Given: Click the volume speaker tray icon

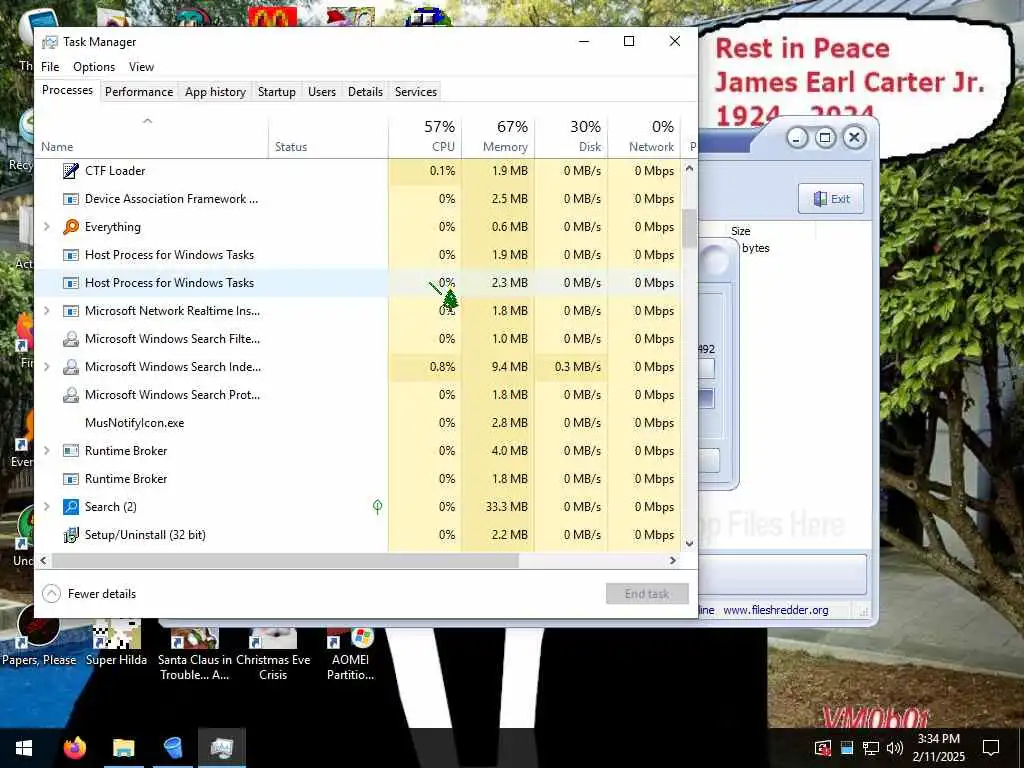Looking at the screenshot, I should [x=895, y=748].
